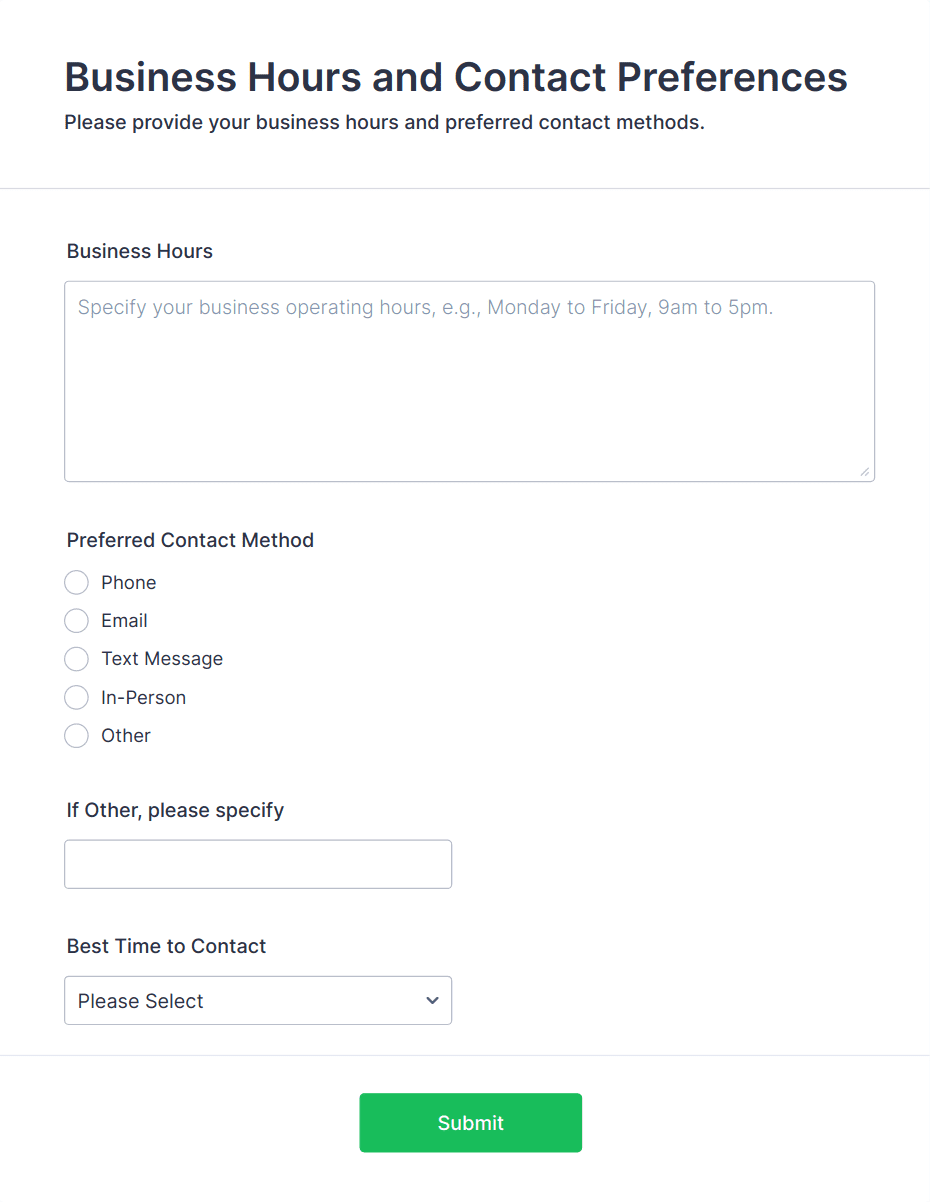Click the 'Best Time to Contact' label
930x1202 pixels.
tap(166, 947)
